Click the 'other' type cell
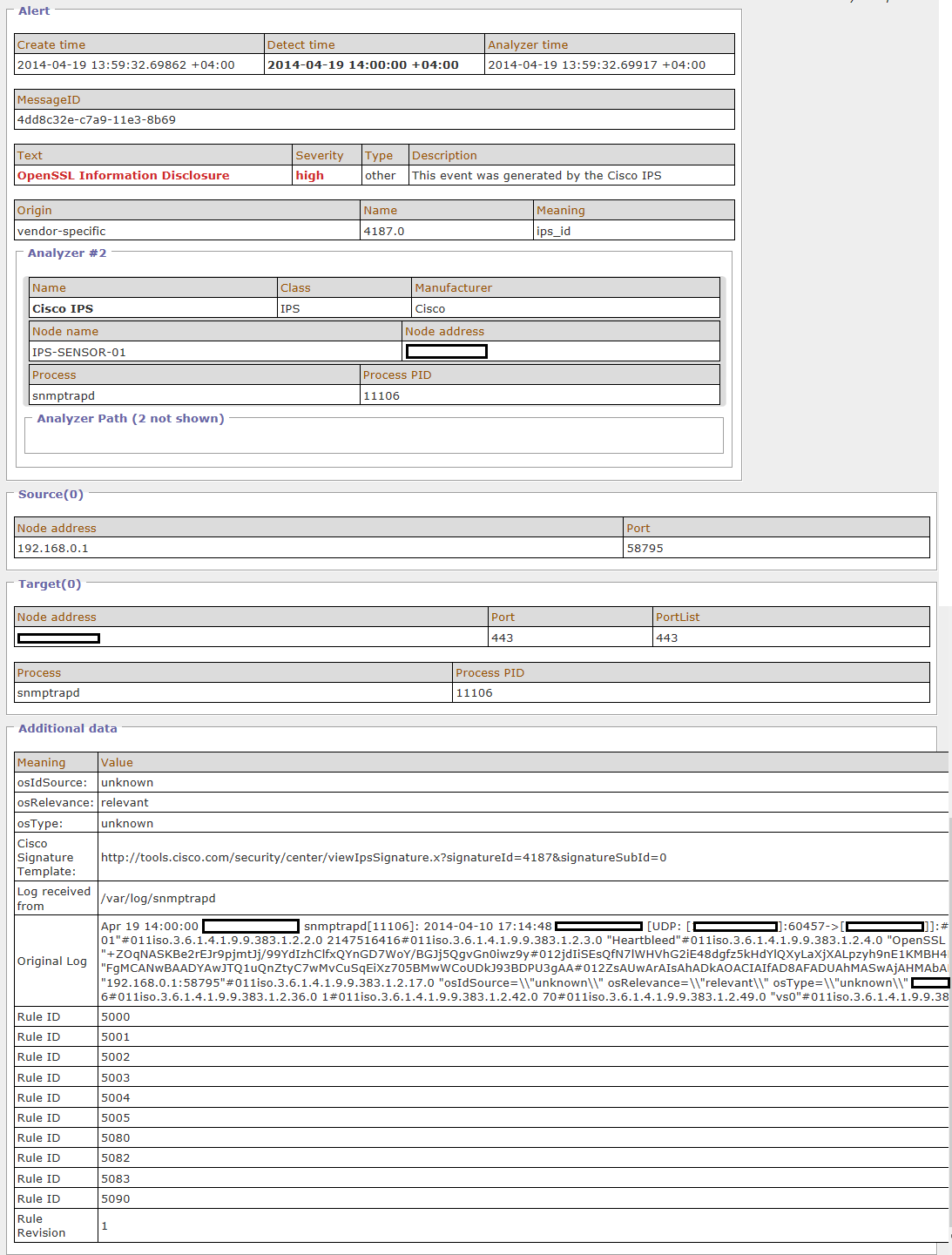The image size is (952, 1255). pyautogui.click(x=381, y=176)
